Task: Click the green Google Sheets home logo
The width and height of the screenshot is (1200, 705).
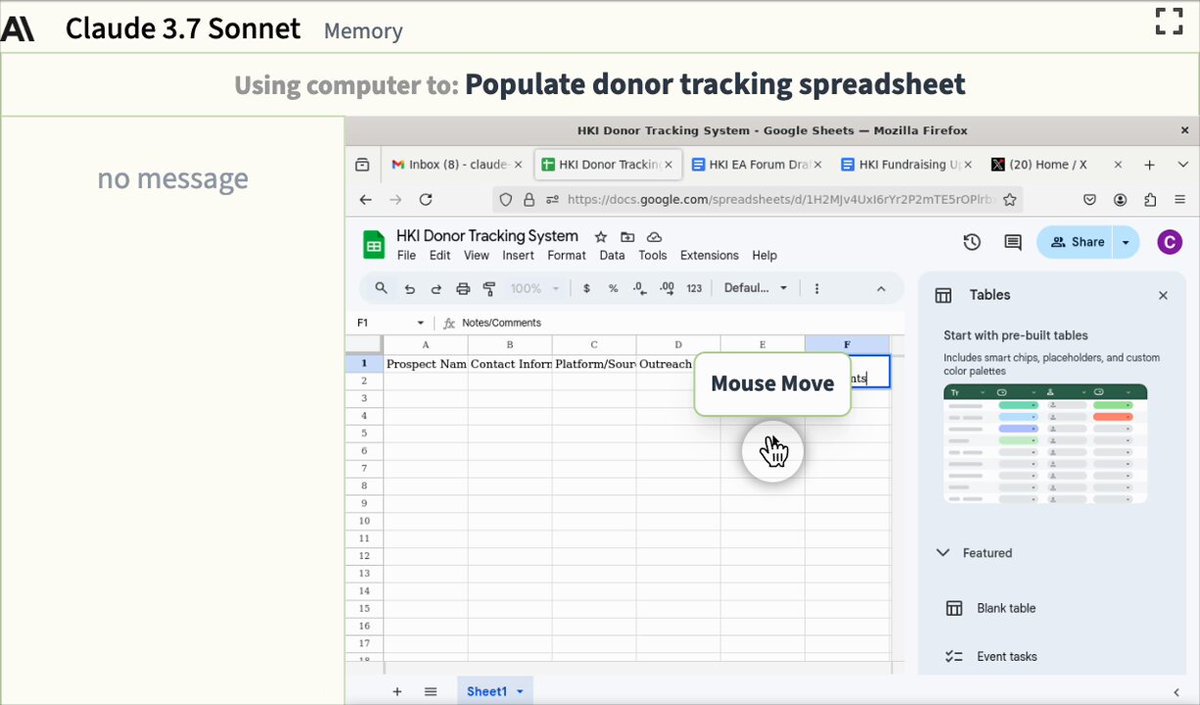Action: pyautogui.click(x=374, y=244)
